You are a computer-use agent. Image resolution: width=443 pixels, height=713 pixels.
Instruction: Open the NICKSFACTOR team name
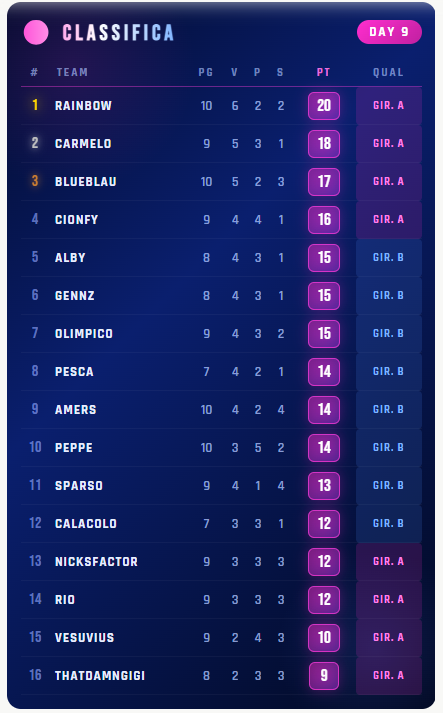pos(96,562)
